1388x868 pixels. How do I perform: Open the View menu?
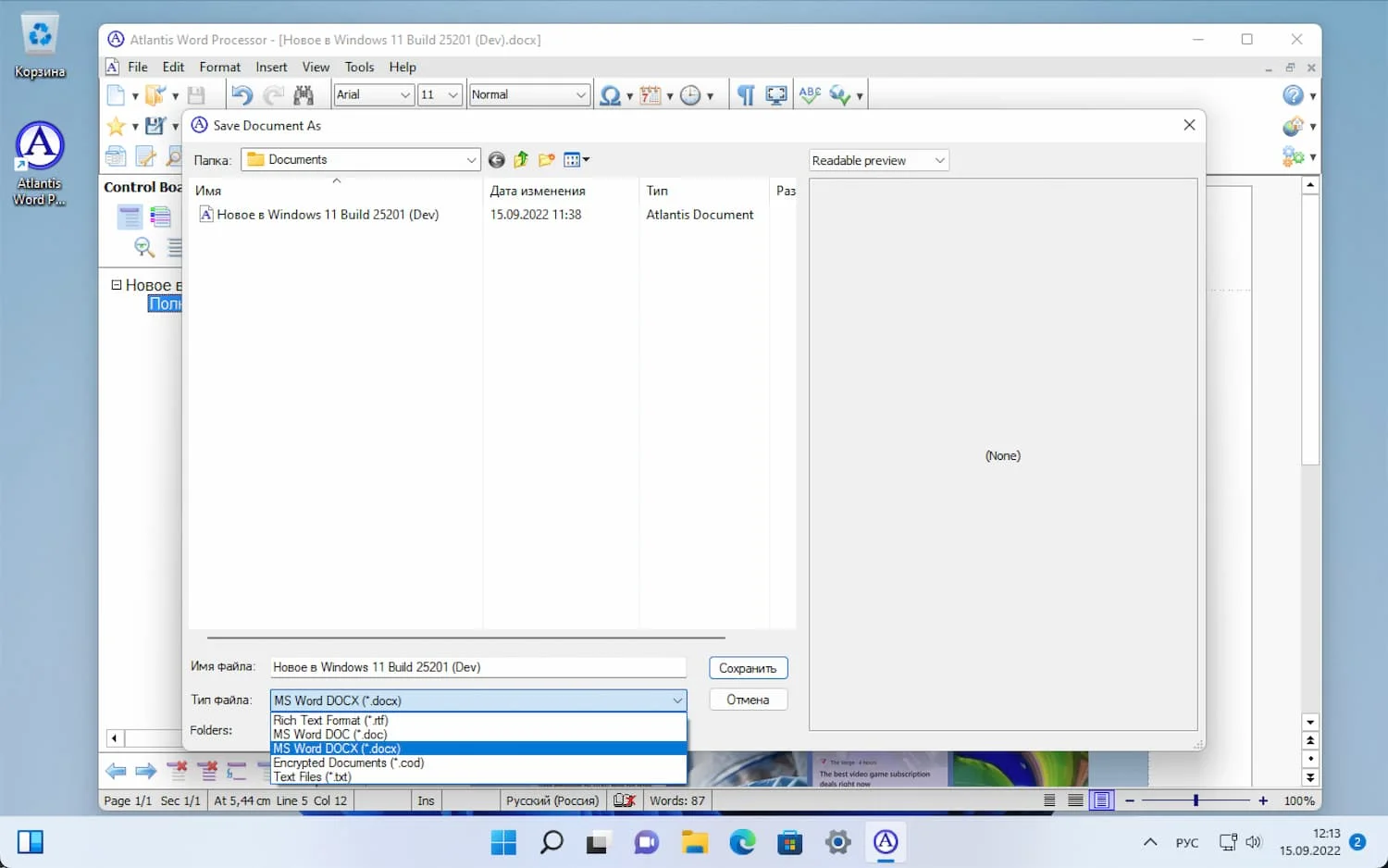point(316,67)
